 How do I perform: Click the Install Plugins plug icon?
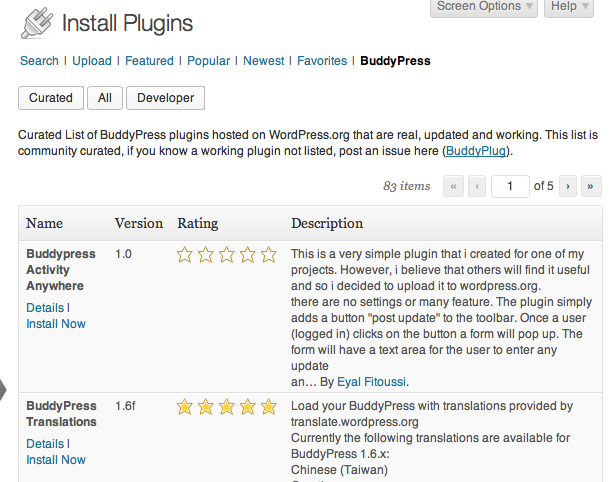tap(37, 23)
